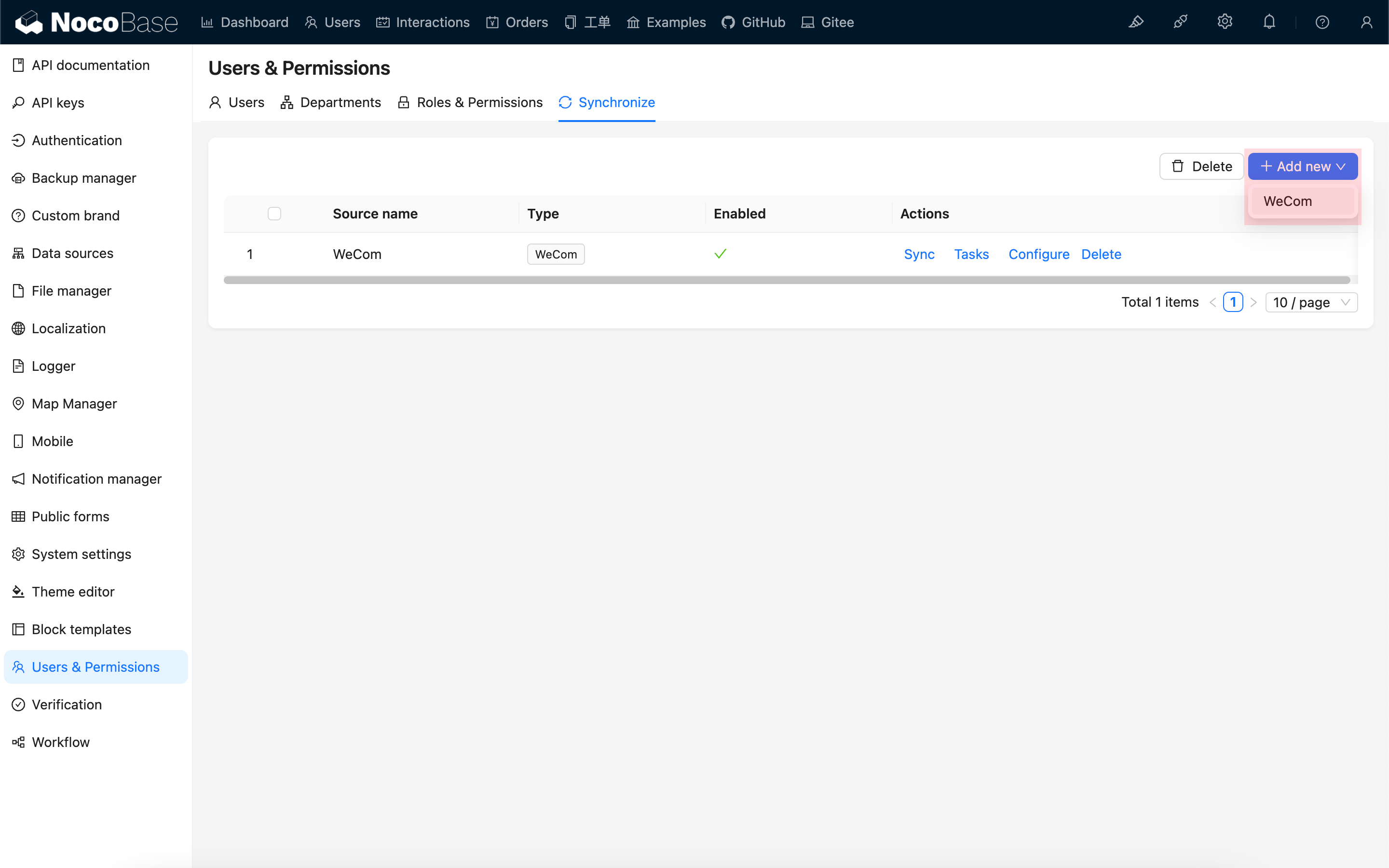
Task: Click Configure for the WeCom source
Action: [x=1038, y=254]
